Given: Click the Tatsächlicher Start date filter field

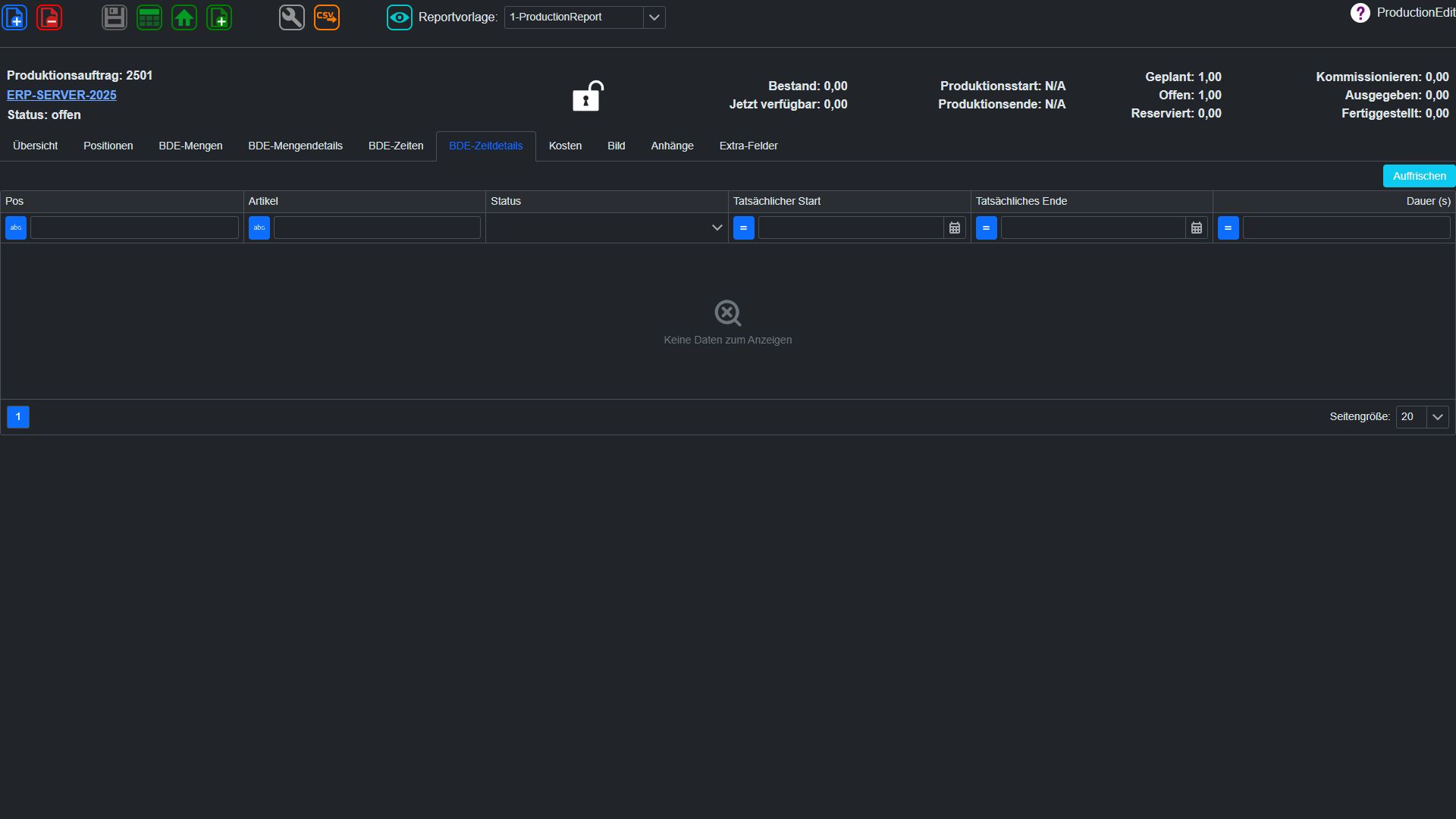Looking at the screenshot, I should pos(851,227).
